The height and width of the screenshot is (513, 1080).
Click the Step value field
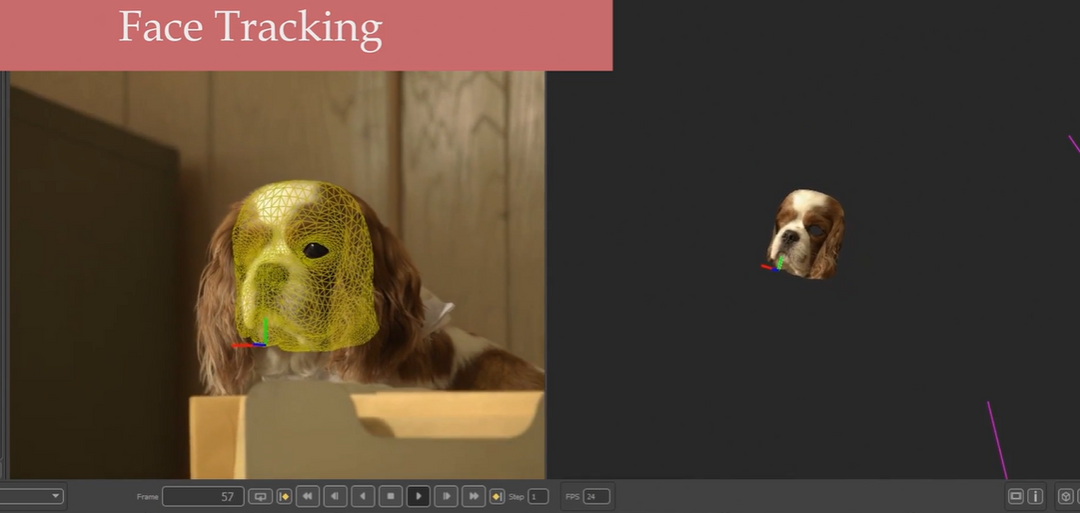click(x=538, y=496)
